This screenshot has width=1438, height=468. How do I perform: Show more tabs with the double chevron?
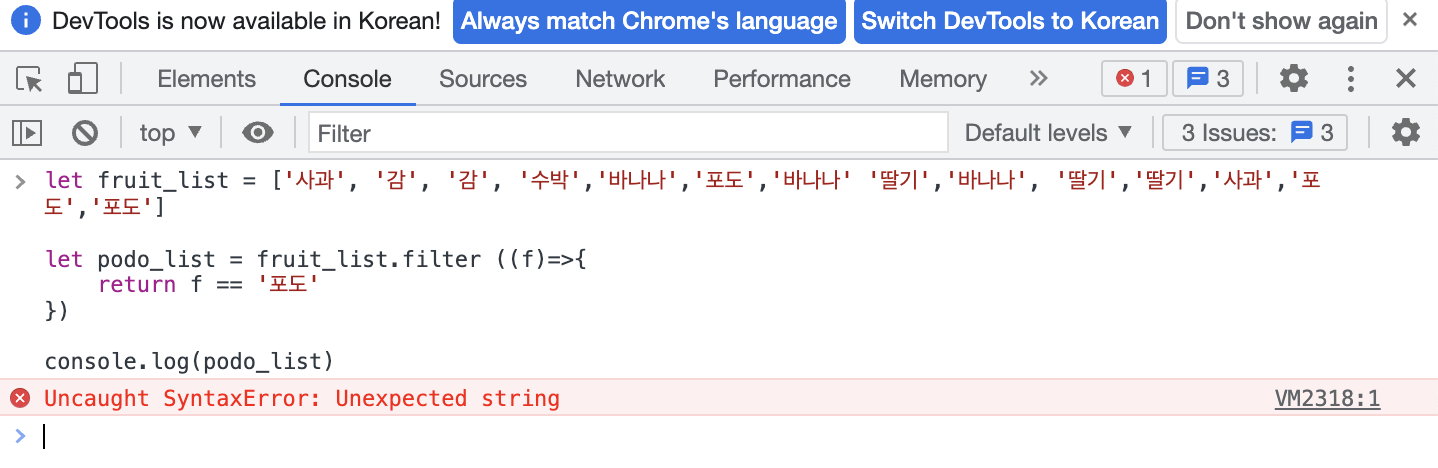click(1039, 78)
